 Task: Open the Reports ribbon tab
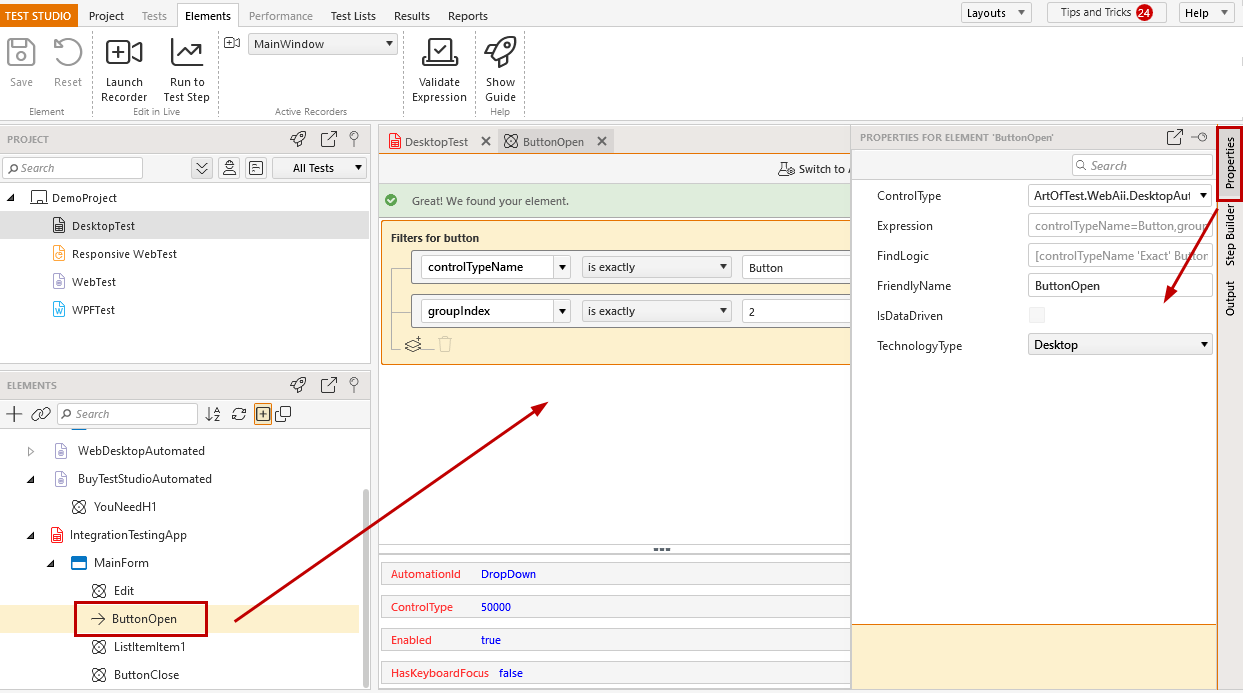[x=468, y=15]
